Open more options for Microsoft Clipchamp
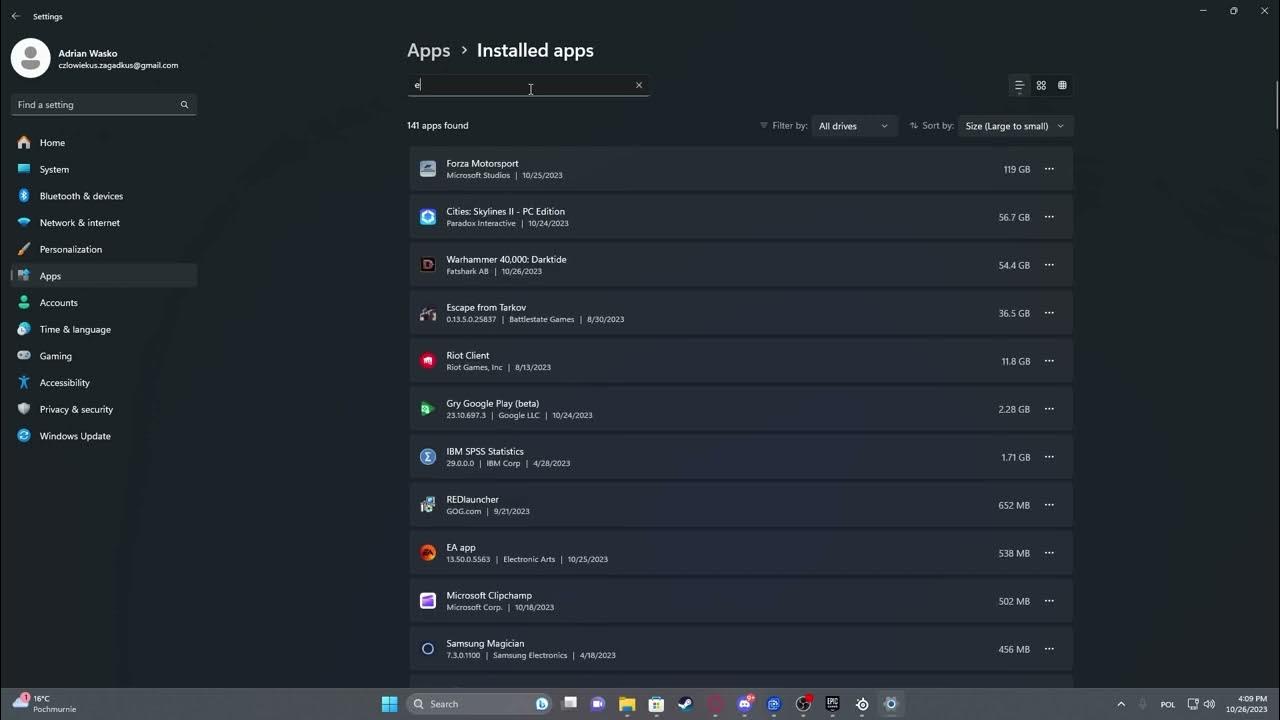Image resolution: width=1280 pixels, height=720 pixels. coord(1049,601)
